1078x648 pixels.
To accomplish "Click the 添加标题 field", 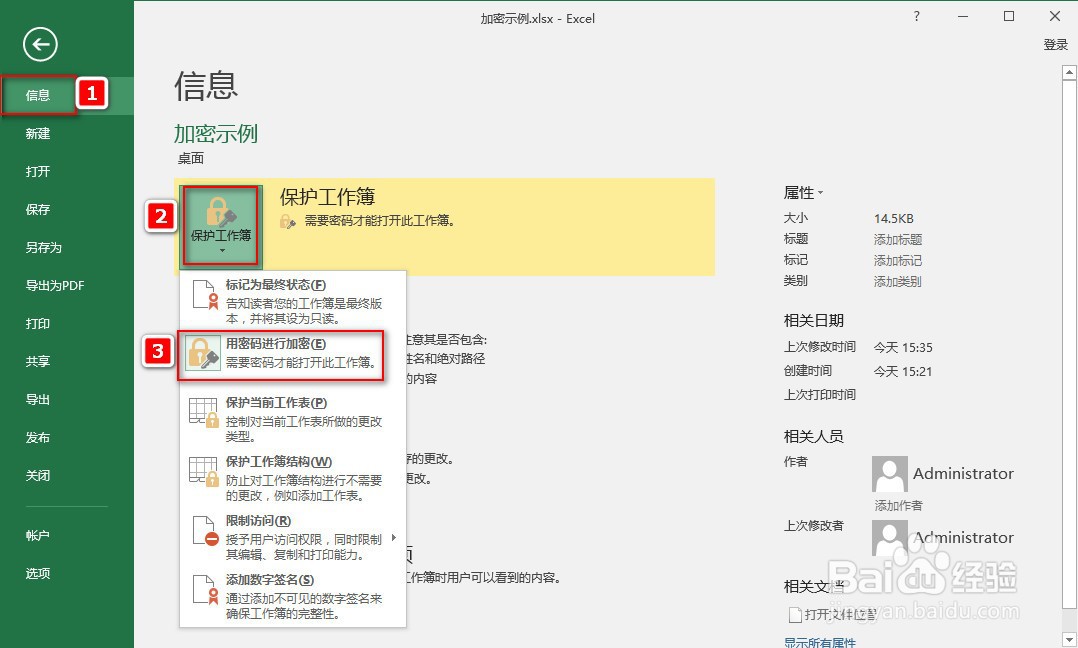I will tap(897, 240).
